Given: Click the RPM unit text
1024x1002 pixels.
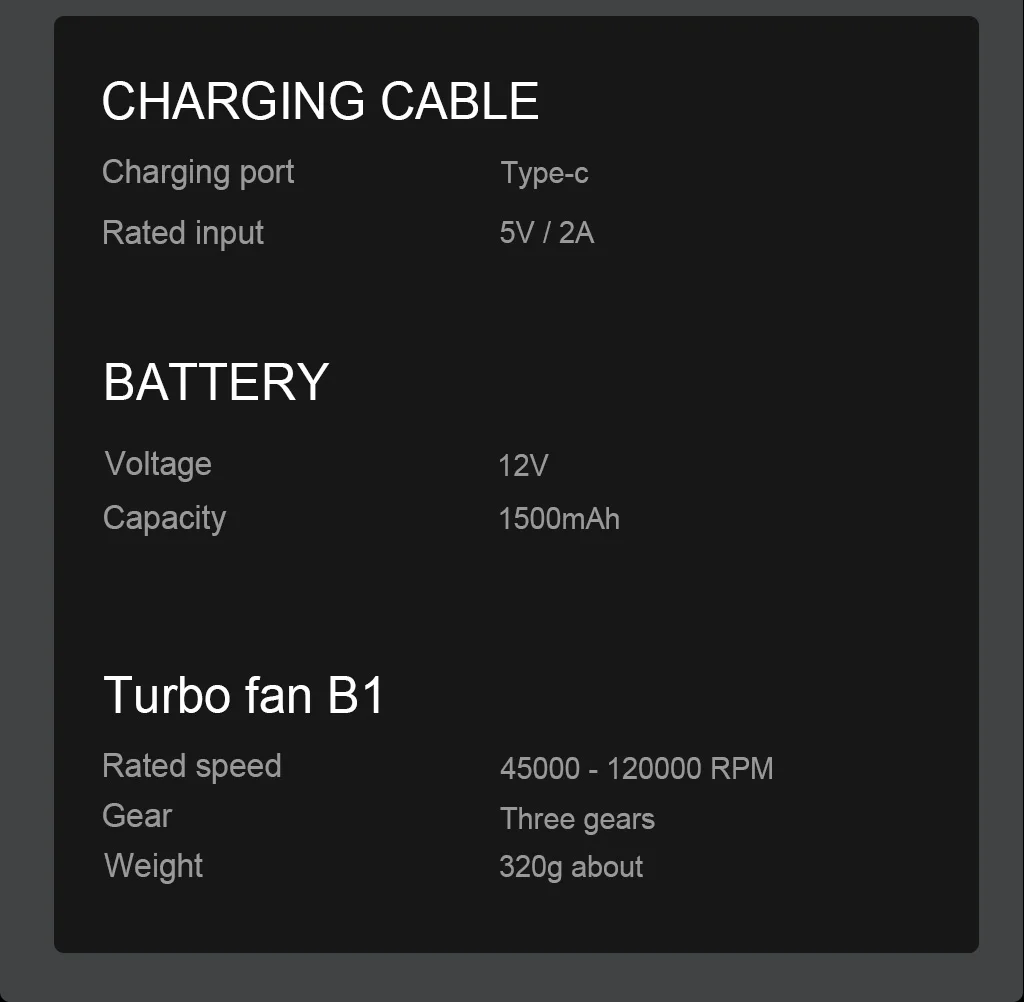Looking at the screenshot, I should point(742,768).
